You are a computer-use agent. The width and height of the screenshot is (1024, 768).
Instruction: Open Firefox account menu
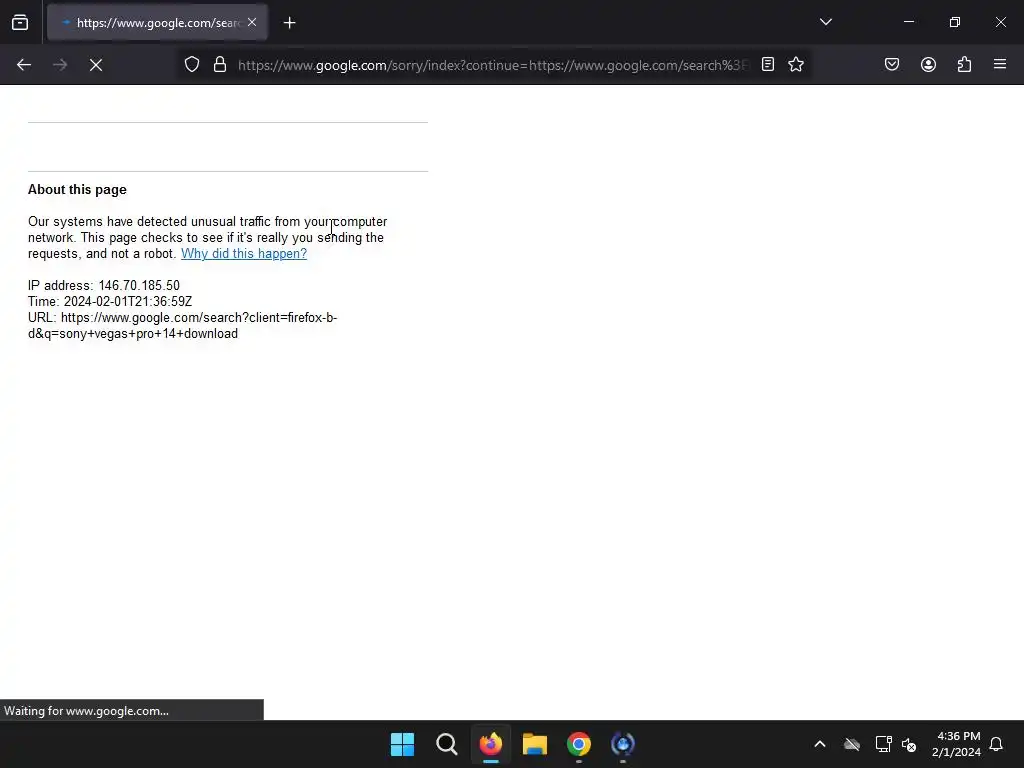pos(928,65)
